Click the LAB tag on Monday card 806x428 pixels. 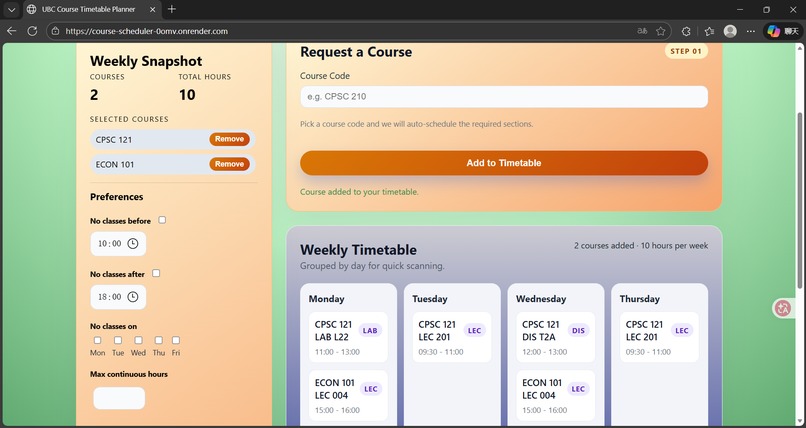[x=370, y=330]
